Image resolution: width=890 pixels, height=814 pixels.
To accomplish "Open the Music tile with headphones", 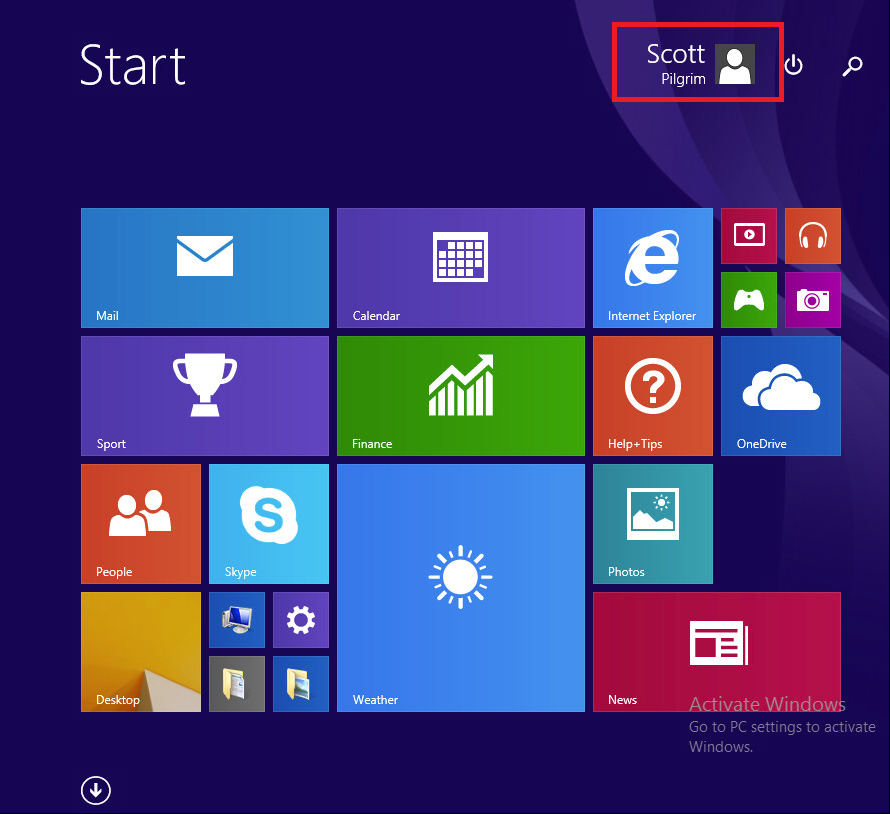I will tap(812, 236).
